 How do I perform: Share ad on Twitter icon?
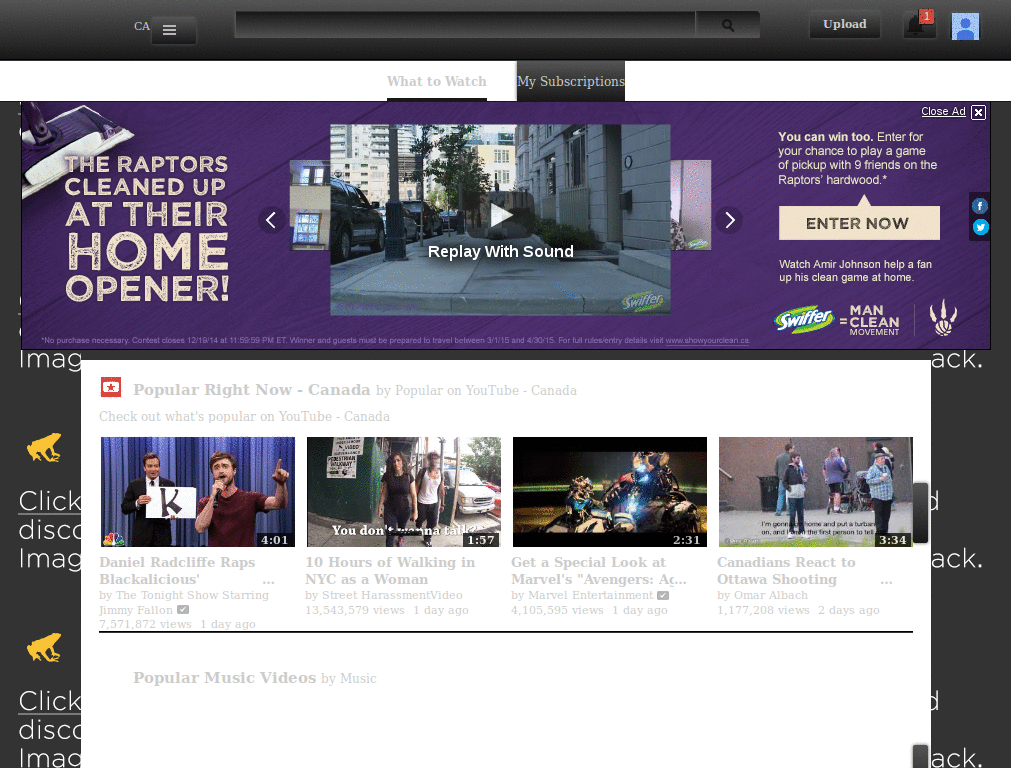tap(980, 227)
